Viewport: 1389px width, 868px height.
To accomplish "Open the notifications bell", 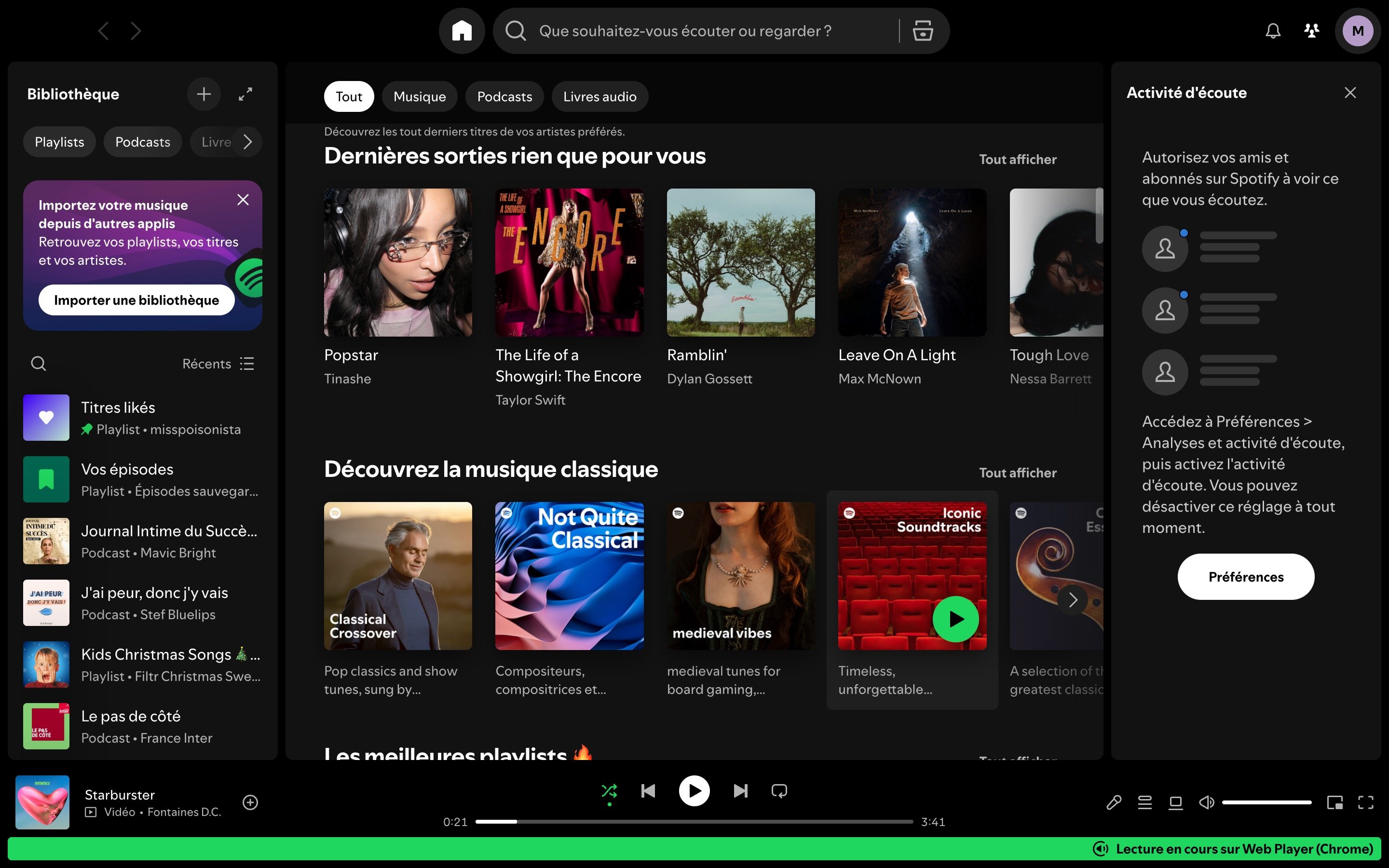I will coord(1272,31).
